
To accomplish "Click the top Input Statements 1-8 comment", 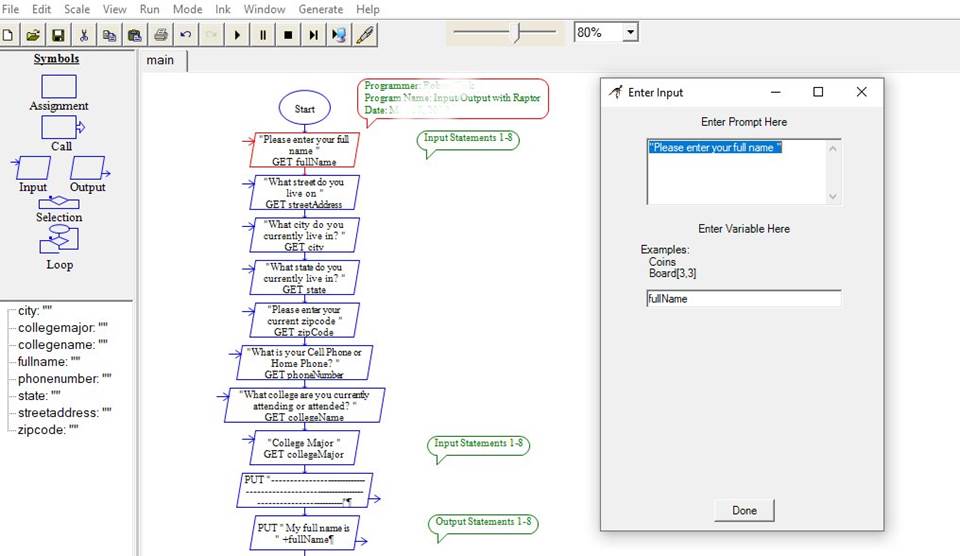I will pos(468,139).
